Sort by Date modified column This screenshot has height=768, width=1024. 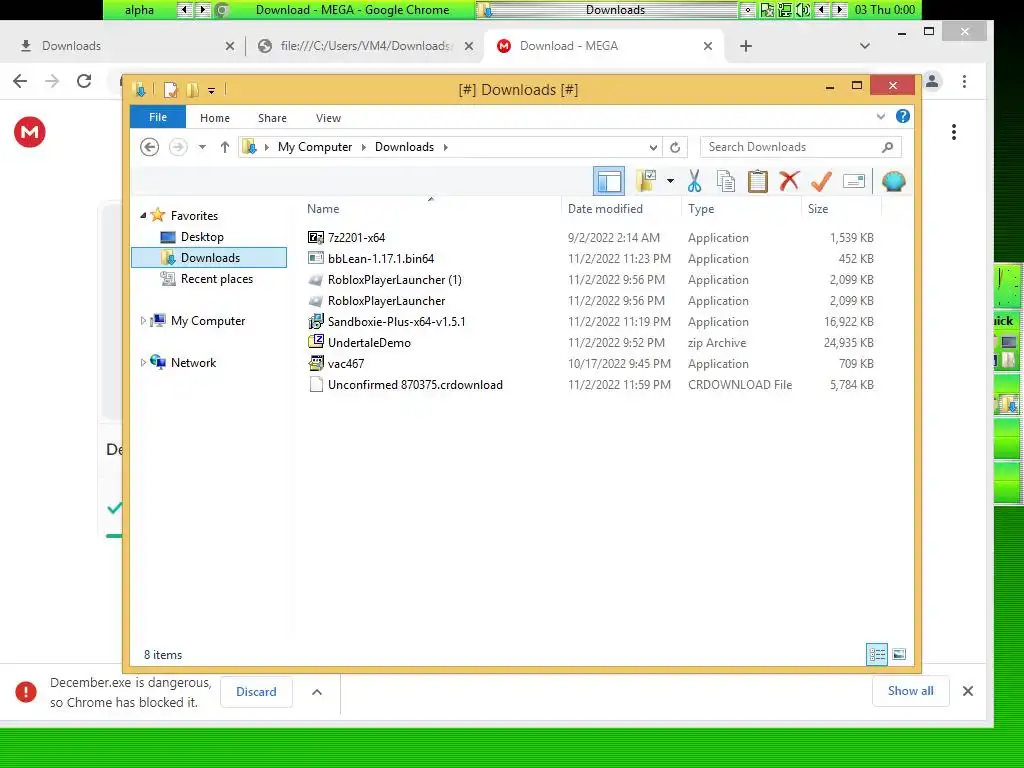click(x=605, y=209)
